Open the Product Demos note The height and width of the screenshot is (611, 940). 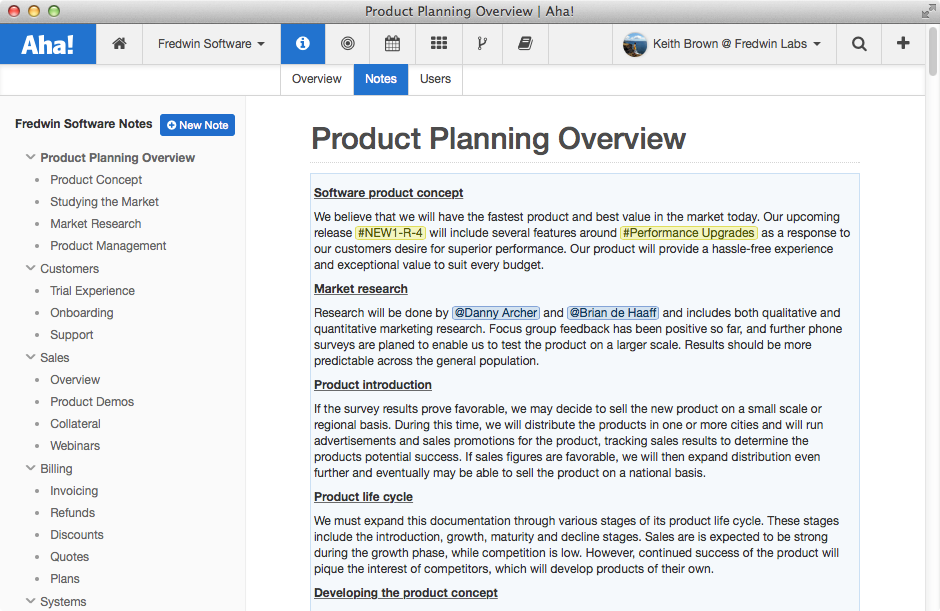[92, 402]
